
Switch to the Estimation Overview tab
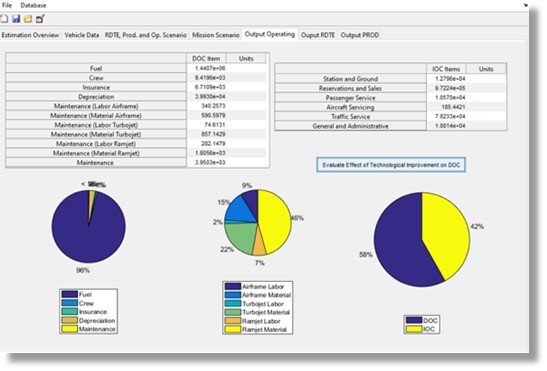[x=30, y=35]
